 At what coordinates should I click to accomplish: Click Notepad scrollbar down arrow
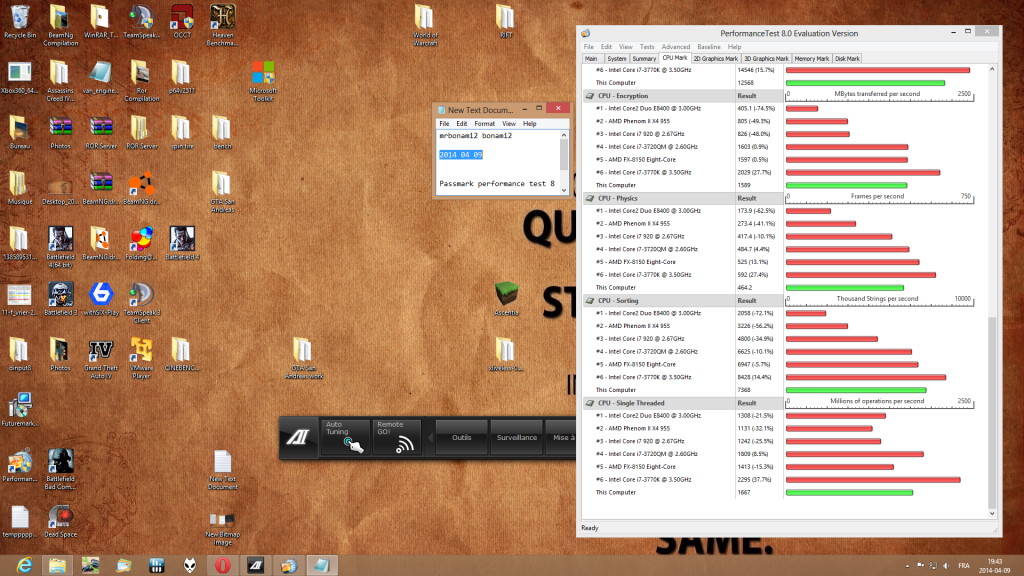tap(564, 190)
